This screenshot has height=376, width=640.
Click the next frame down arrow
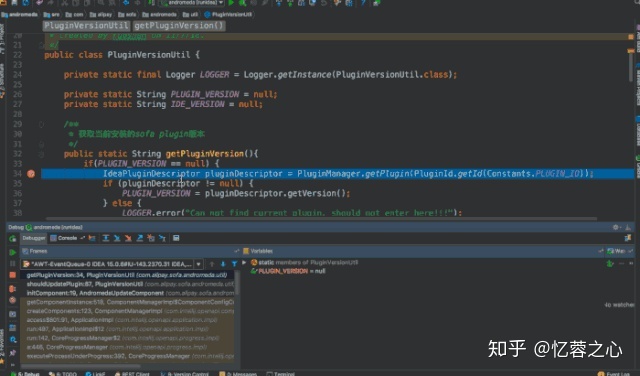(223, 264)
